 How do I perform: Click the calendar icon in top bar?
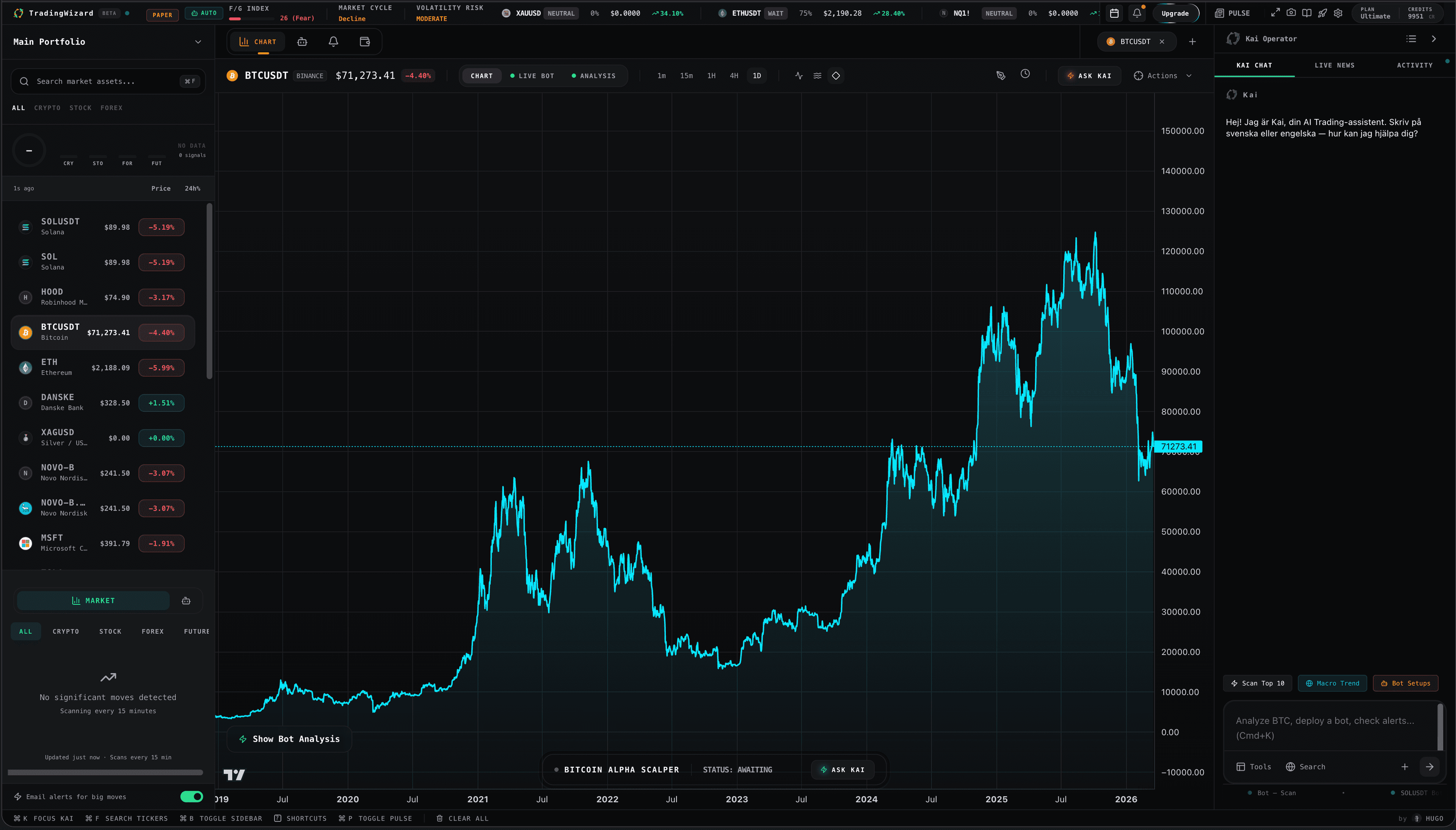(1114, 13)
